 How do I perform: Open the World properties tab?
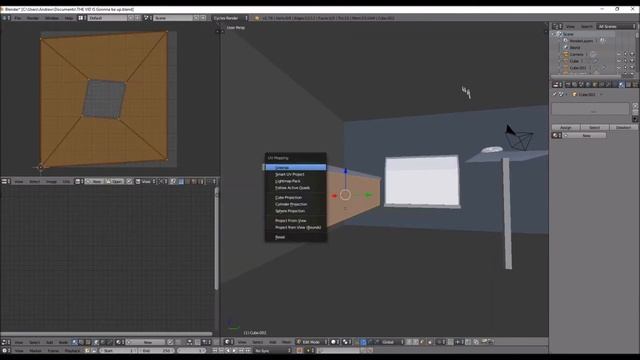588,84
